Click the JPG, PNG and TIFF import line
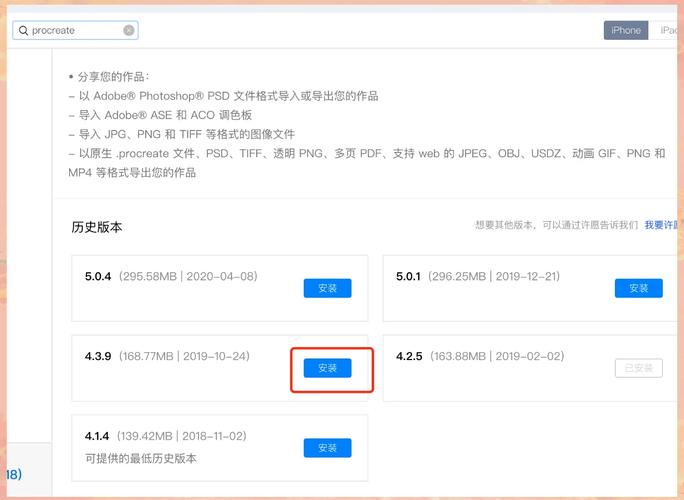 [181, 134]
